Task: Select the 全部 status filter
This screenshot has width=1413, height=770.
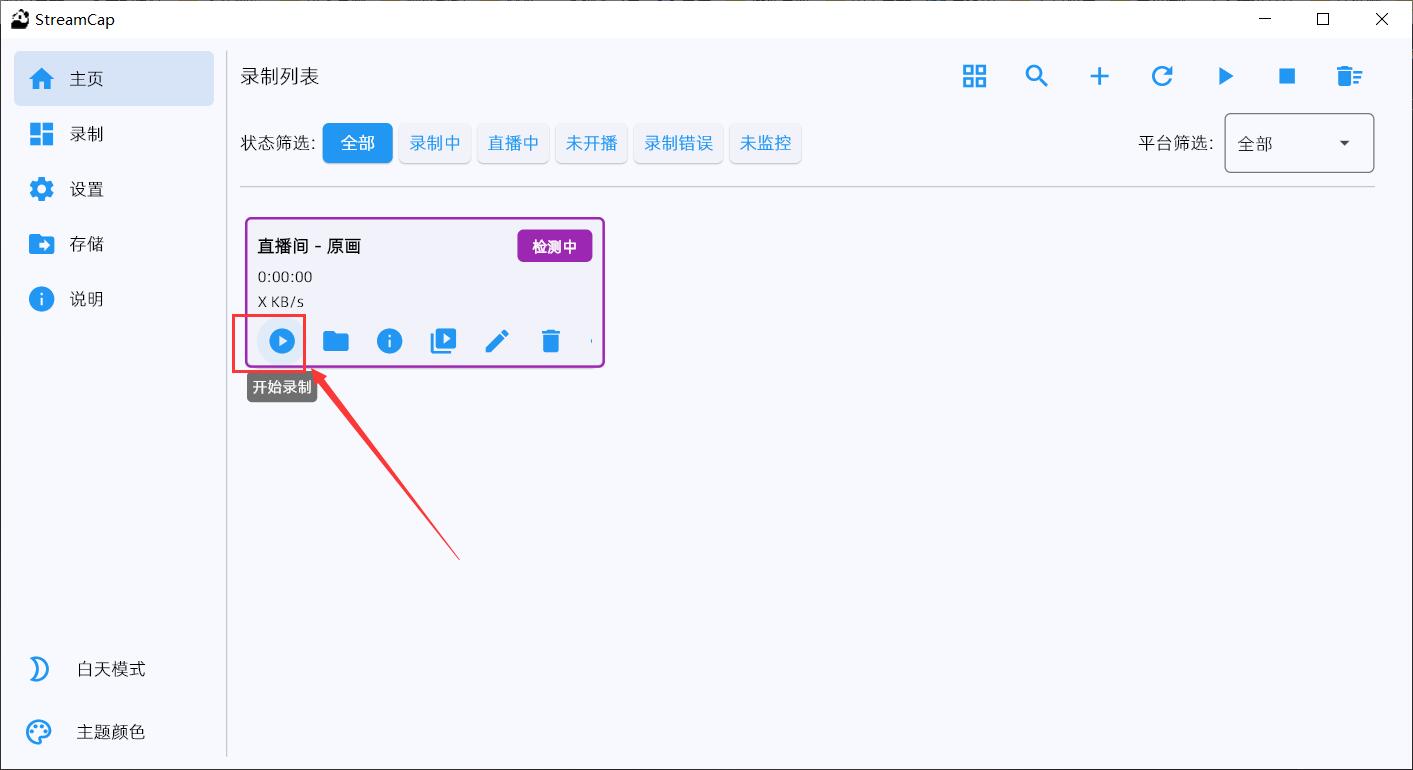Action: pos(357,143)
